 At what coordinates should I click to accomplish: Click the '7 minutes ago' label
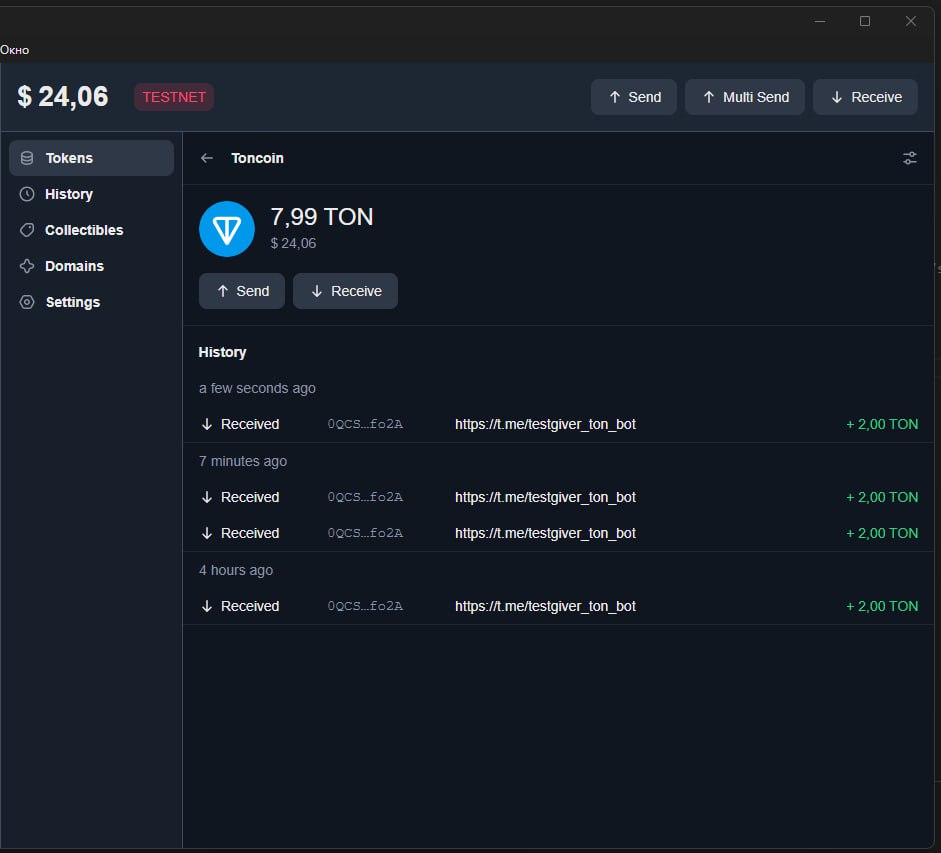click(x=242, y=461)
